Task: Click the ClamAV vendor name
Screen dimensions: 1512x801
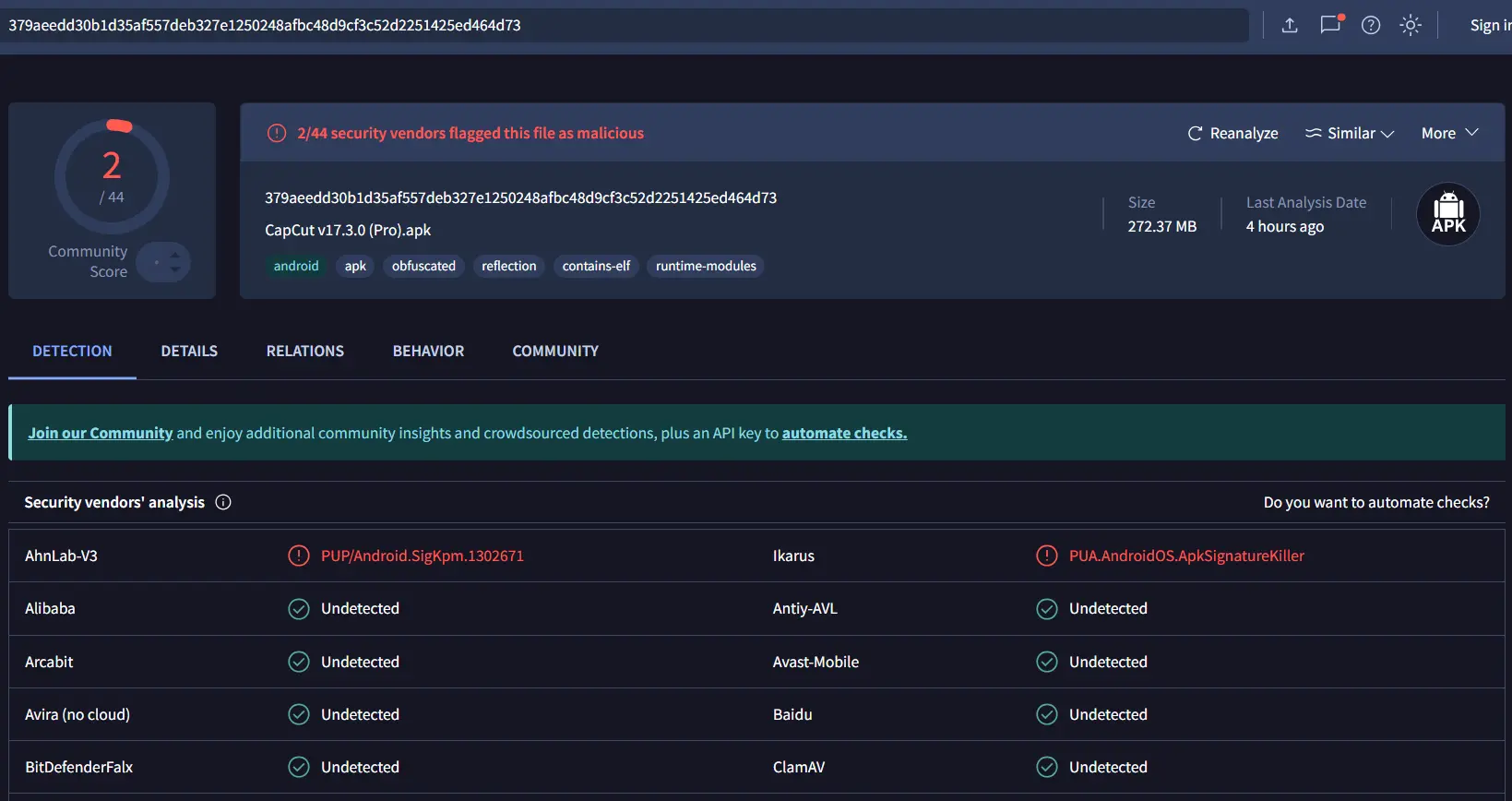Action: click(799, 767)
